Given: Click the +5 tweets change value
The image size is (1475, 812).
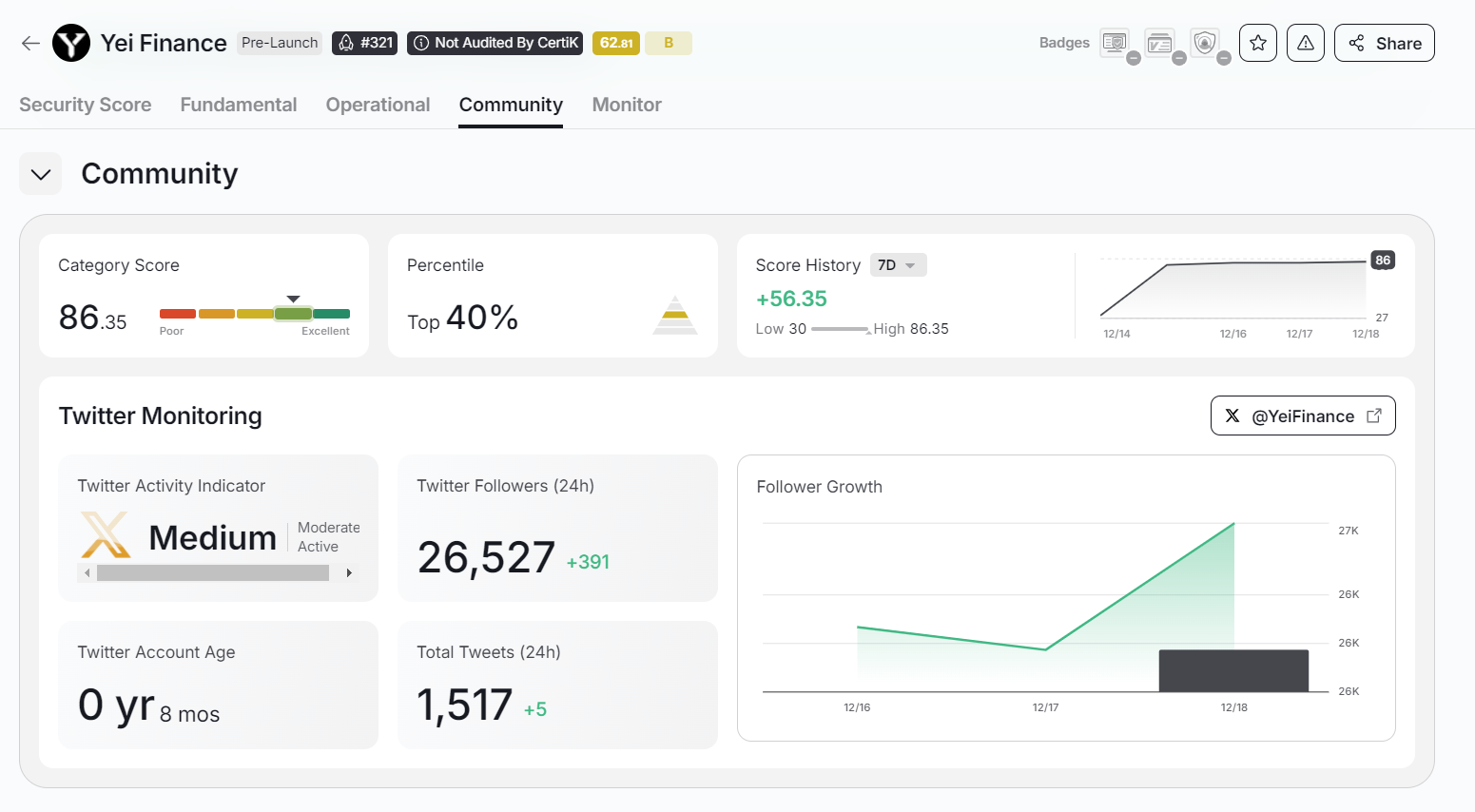Looking at the screenshot, I should point(535,709).
